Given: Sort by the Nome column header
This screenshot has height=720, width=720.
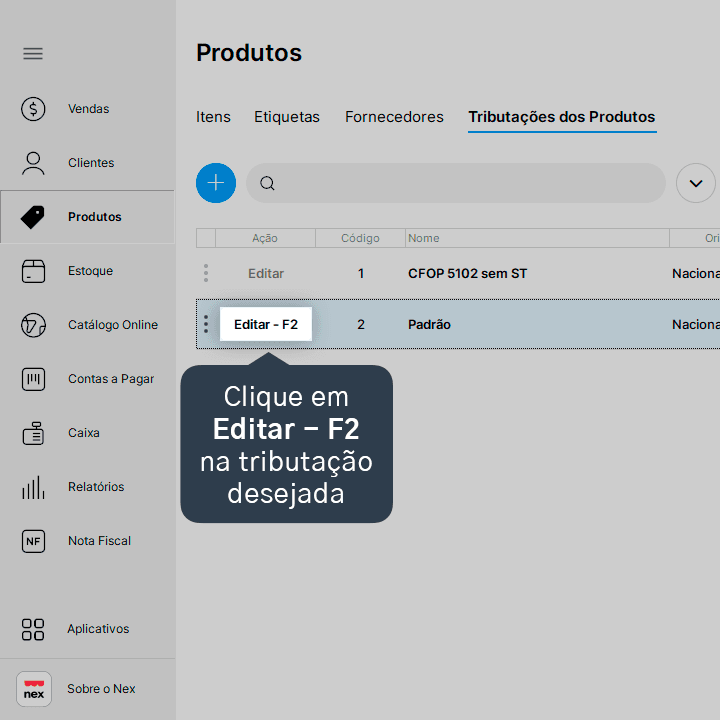Looking at the screenshot, I should (537, 238).
